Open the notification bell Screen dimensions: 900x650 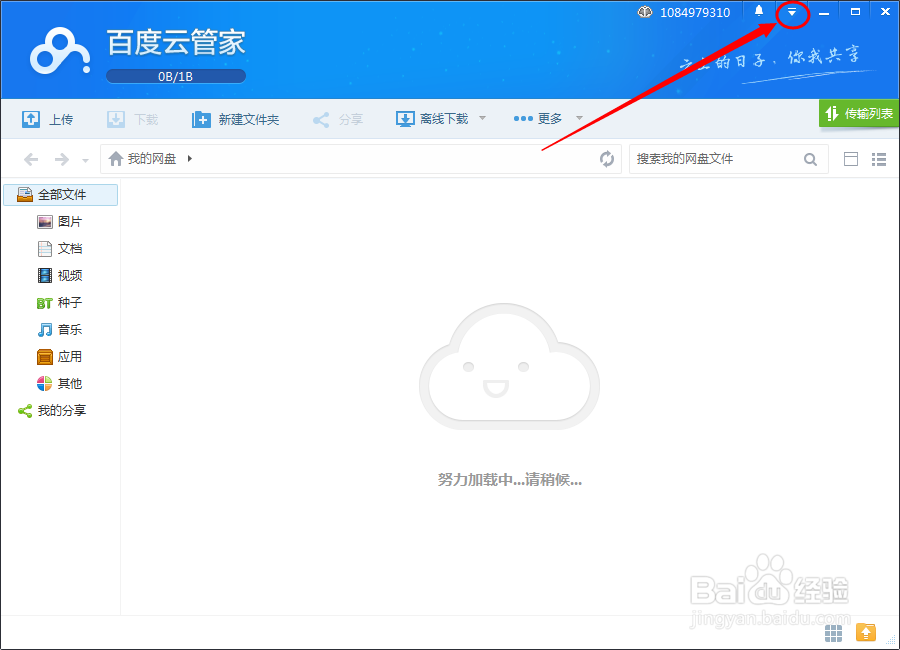click(759, 11)
